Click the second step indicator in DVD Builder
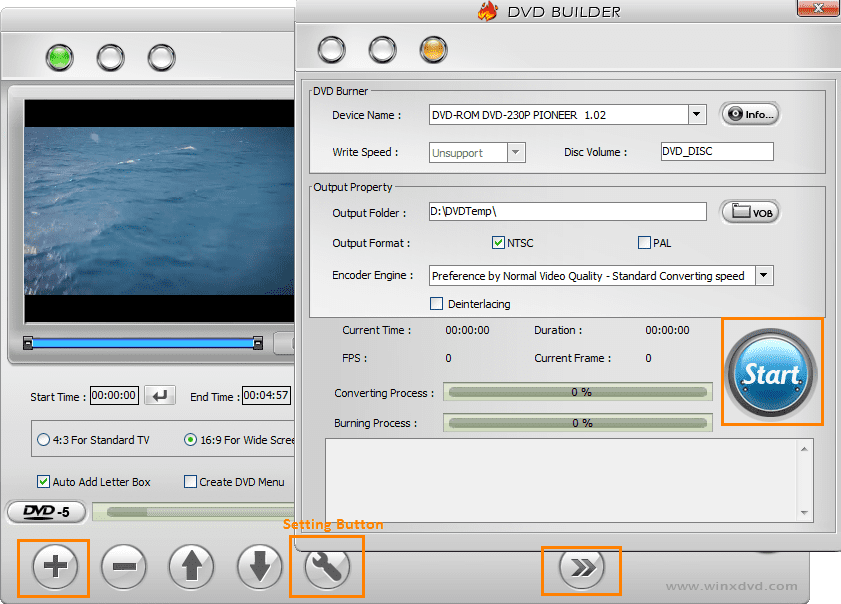841x604 pixels. 382,50
